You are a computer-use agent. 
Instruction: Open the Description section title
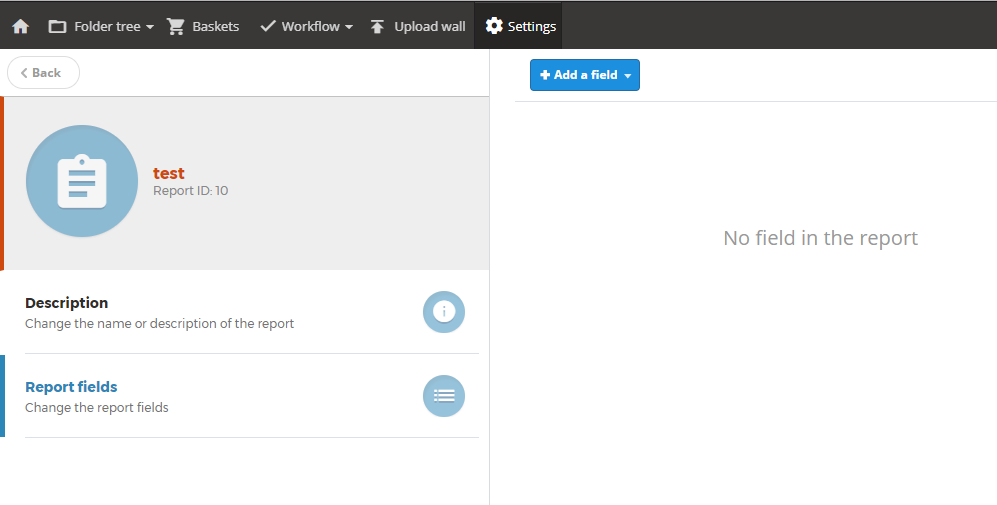point(66,303)
